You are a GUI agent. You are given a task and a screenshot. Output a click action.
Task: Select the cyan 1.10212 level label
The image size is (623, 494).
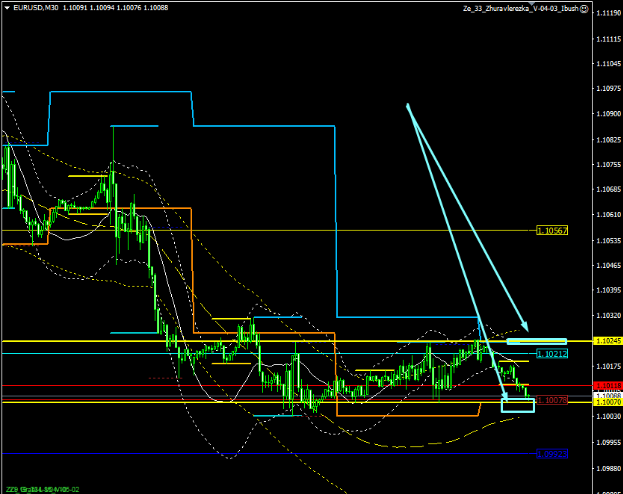click(552, 354)
